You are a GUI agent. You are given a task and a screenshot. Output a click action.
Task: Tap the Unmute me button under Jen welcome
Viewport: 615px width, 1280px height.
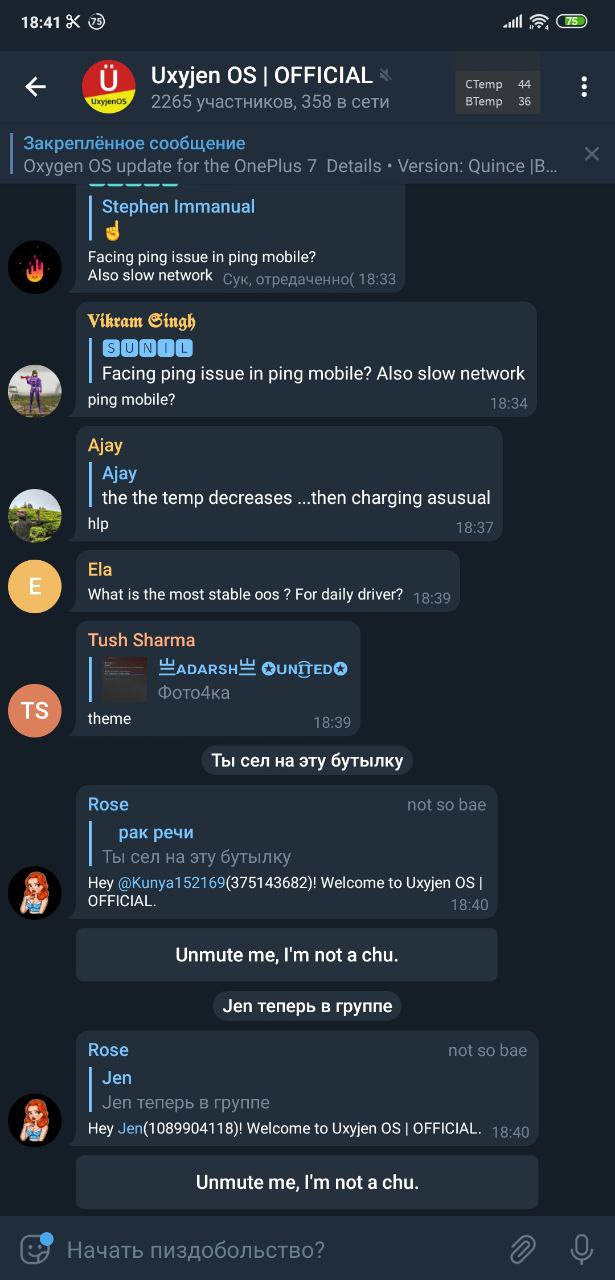click(307, 1182)
